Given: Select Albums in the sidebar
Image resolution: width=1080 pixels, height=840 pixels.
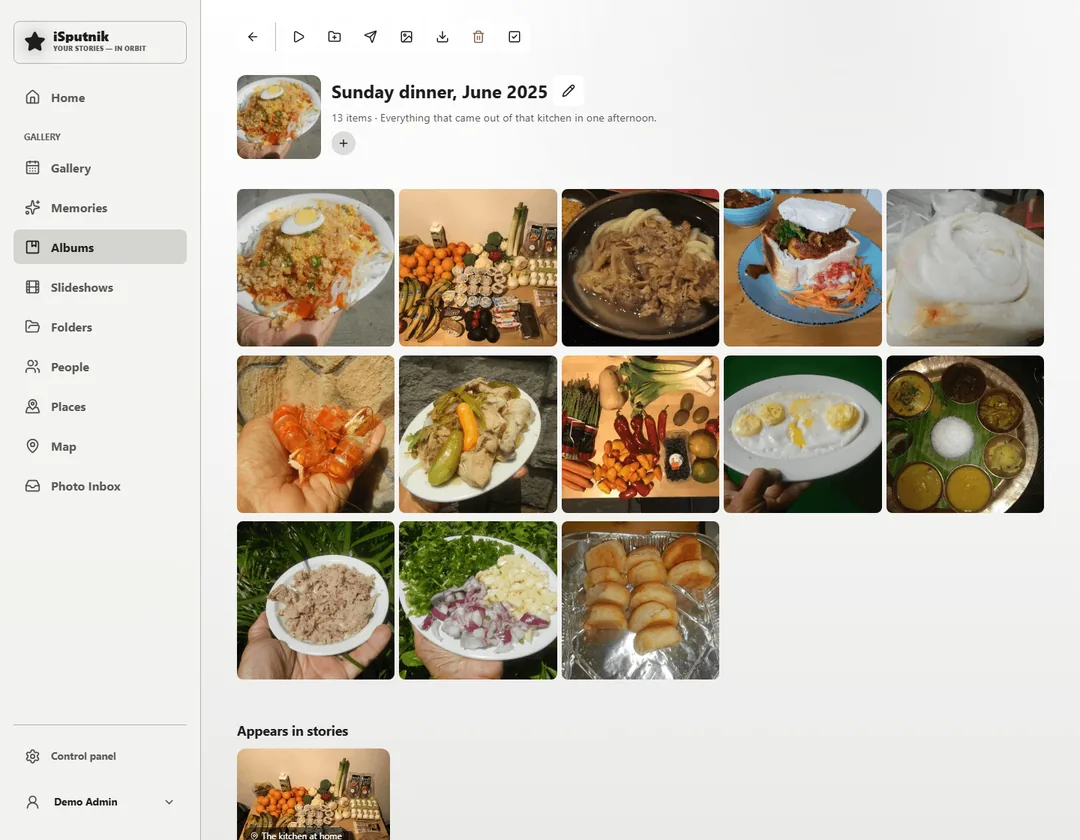Looking at the screenshot, I should (100, 247).
